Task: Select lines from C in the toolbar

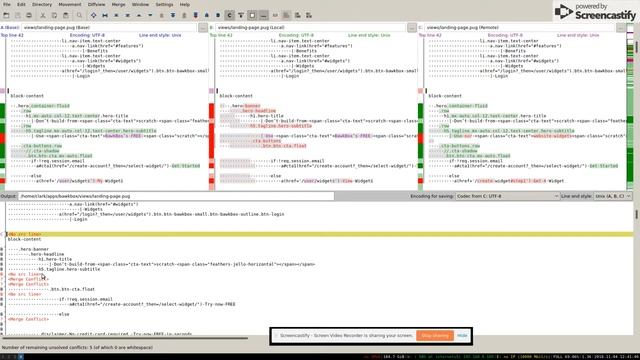Action: coord(229,16)
